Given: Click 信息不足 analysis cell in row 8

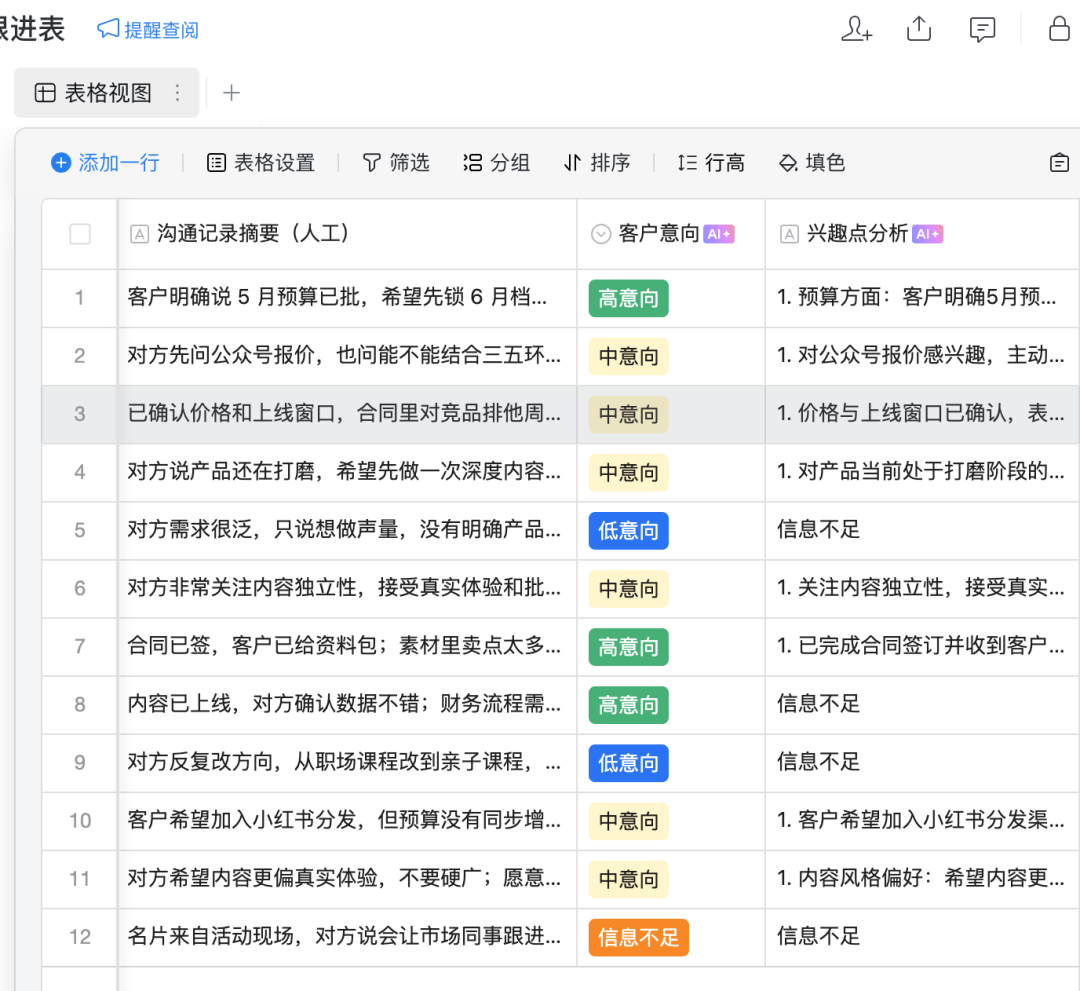Looking at the screenshot, I should (922, 705).
